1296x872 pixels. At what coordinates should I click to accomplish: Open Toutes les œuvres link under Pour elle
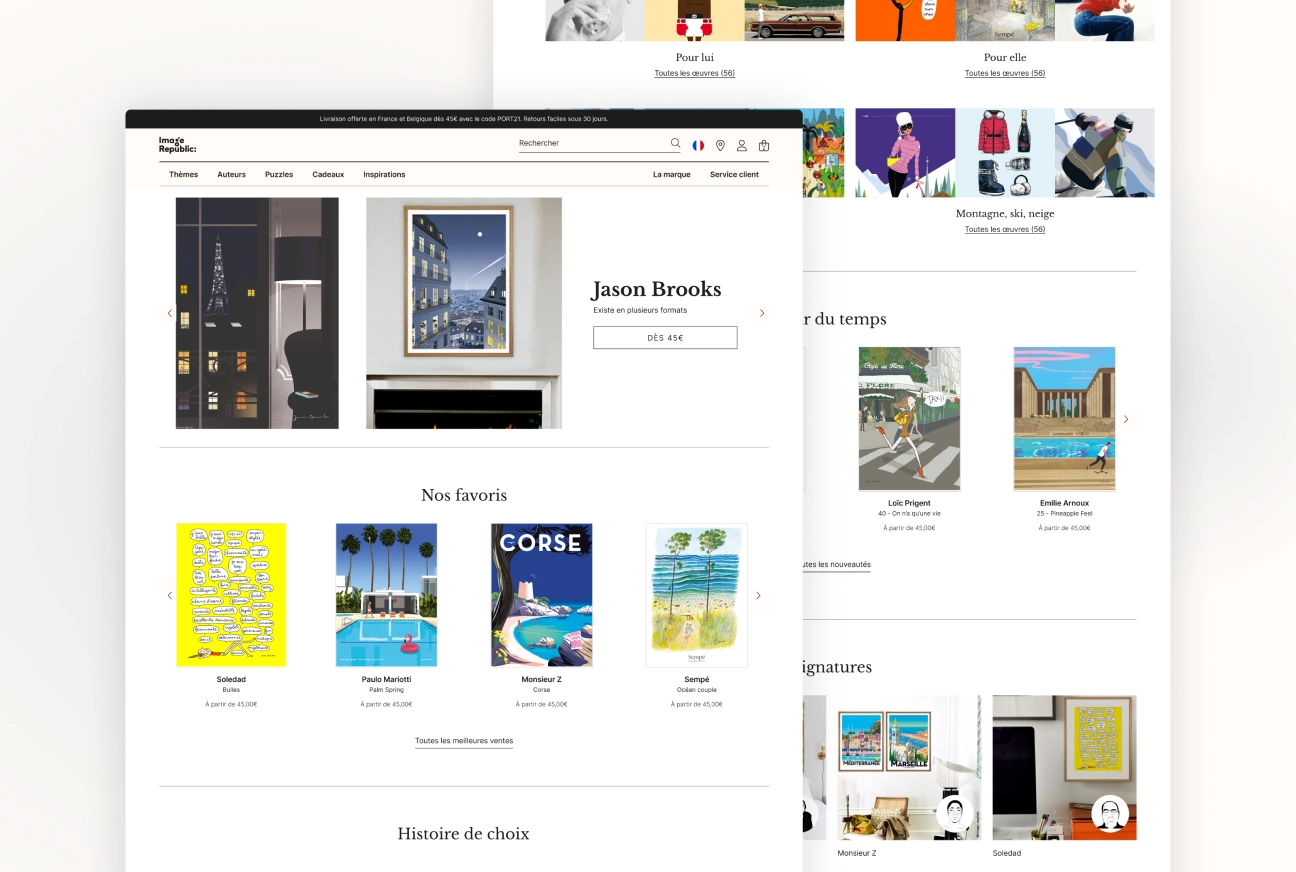tap(1004, 73)
